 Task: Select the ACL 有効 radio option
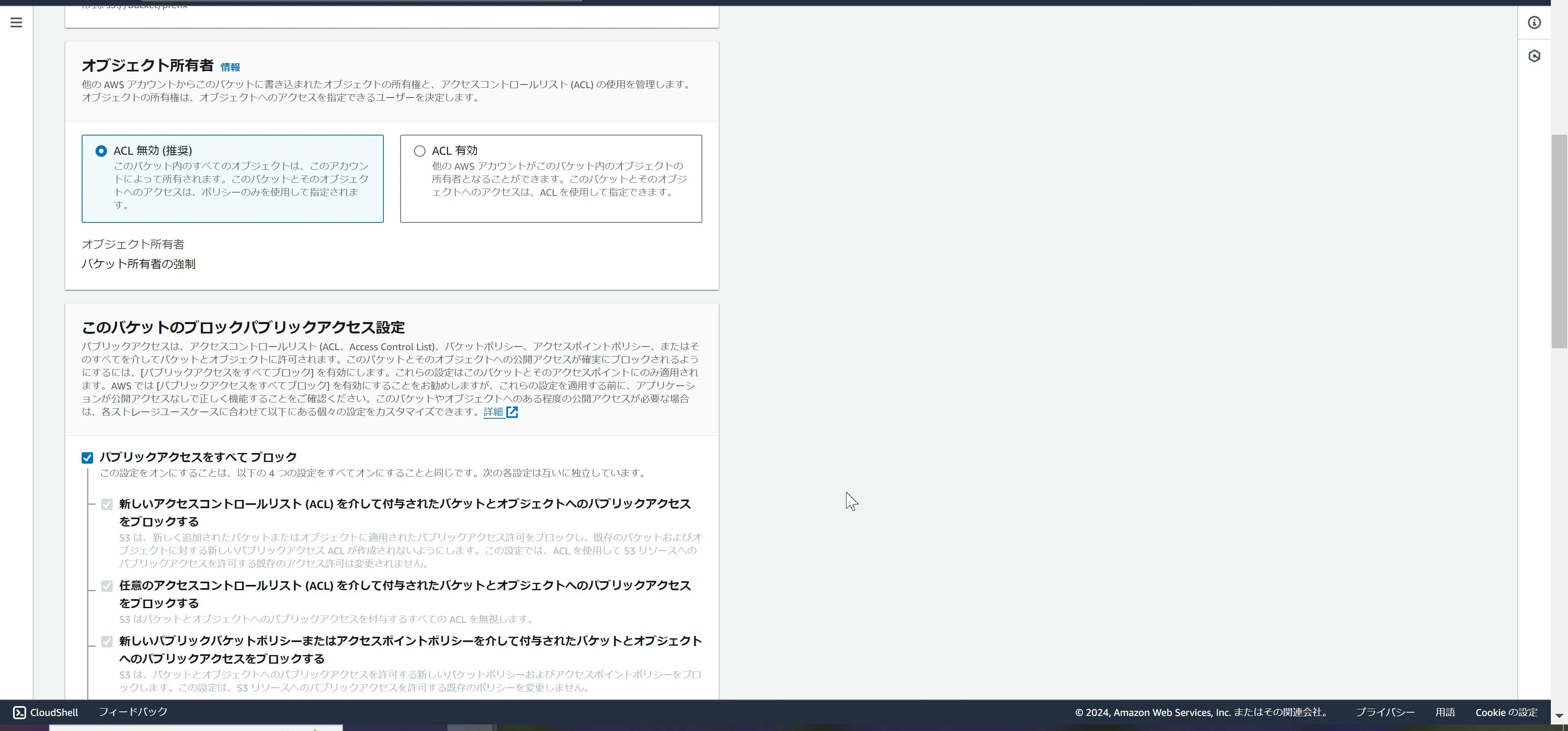pos(419,151)
